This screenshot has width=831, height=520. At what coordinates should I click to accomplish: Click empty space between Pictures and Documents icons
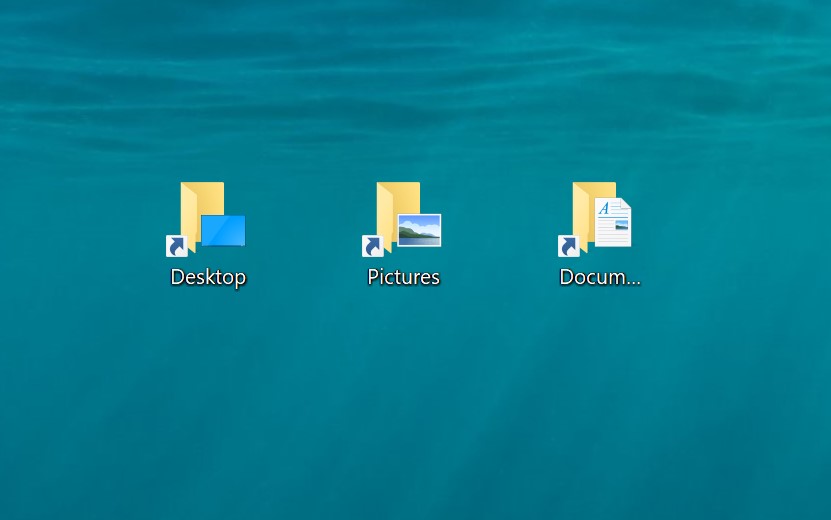pos(502,225)
